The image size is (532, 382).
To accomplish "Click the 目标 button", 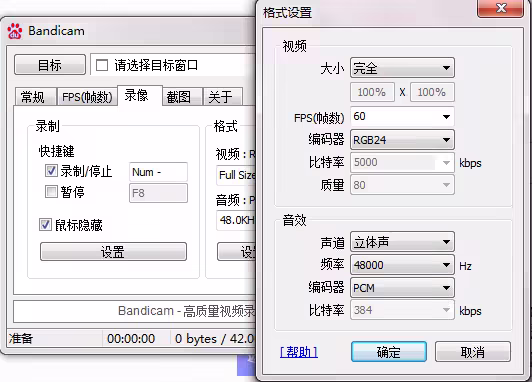I will click(50, 65).
